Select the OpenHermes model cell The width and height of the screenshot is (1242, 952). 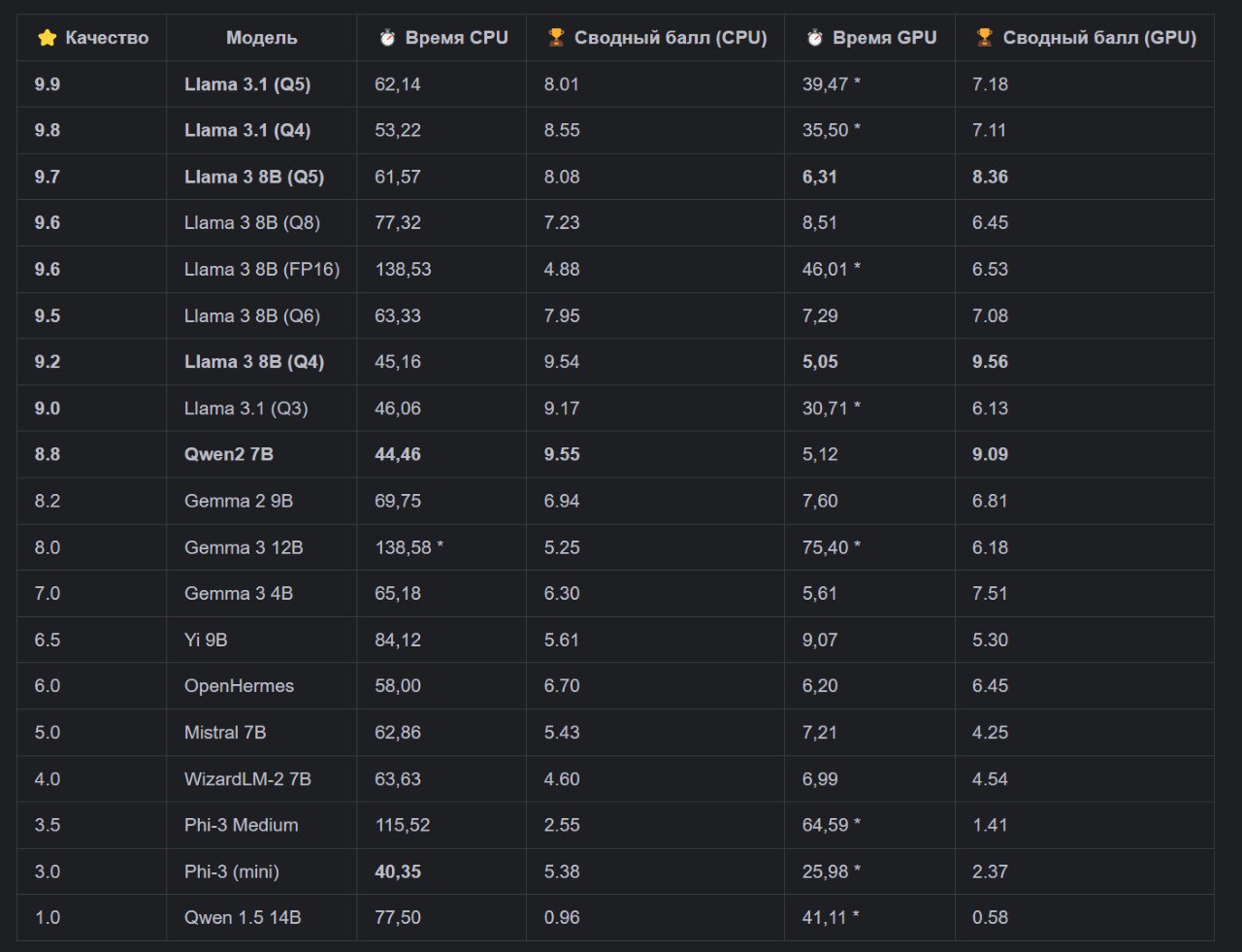(x=239, y=686)
